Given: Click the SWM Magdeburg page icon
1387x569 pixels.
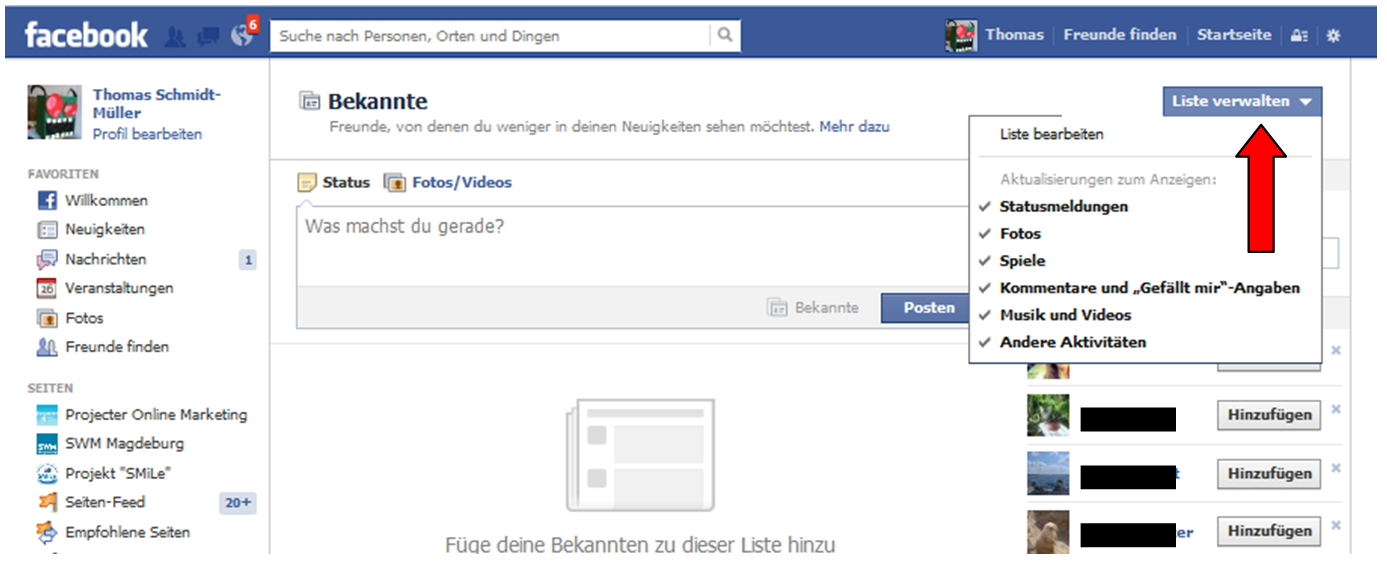Looking at the screenshot, I should point(47,444).
